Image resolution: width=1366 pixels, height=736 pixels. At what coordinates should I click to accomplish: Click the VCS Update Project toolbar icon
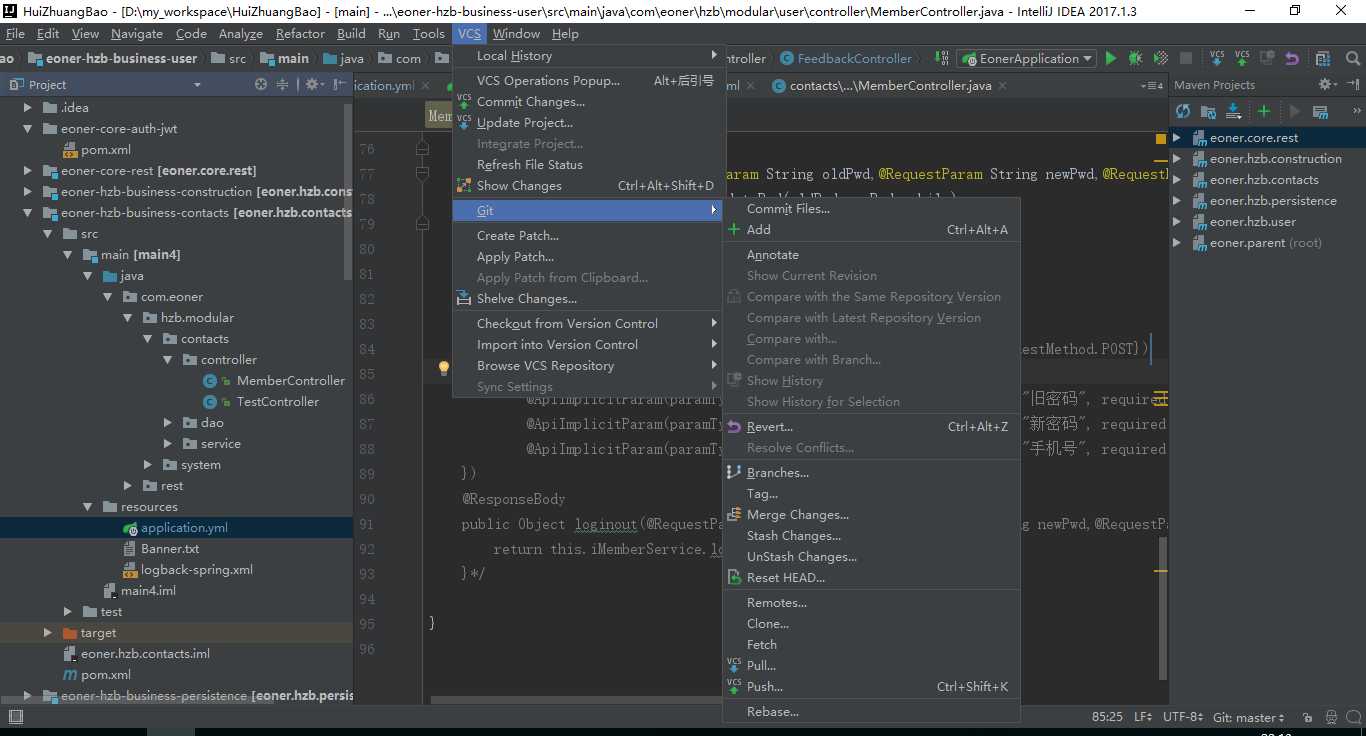pos(1217,59)
